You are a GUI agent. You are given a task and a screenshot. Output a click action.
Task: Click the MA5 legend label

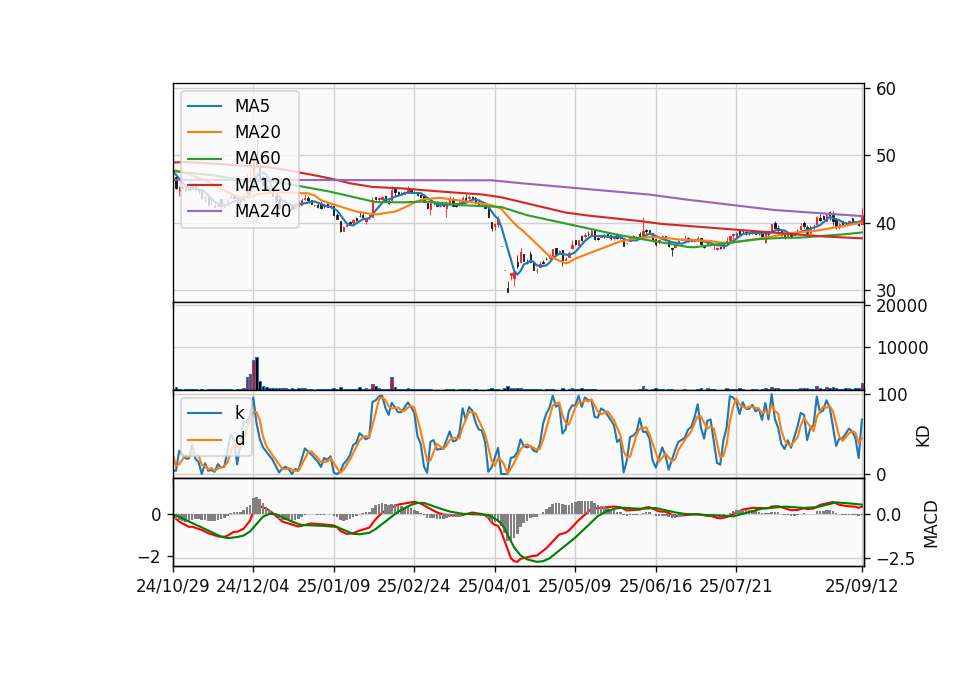(252, 106)
